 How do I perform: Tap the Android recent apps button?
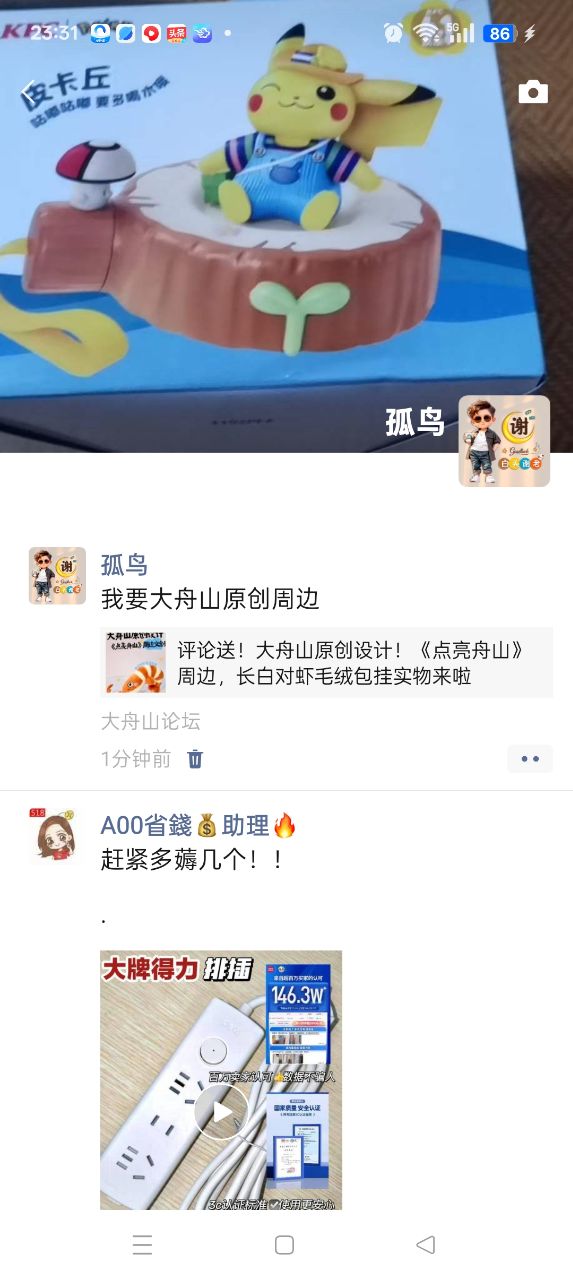(143, 1244)
